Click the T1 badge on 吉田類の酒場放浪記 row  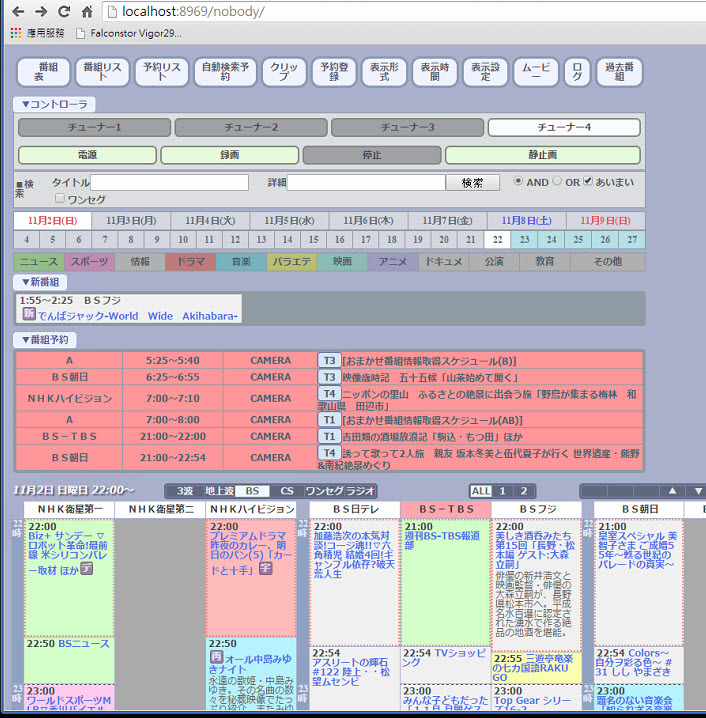click(x=329, y=436)
